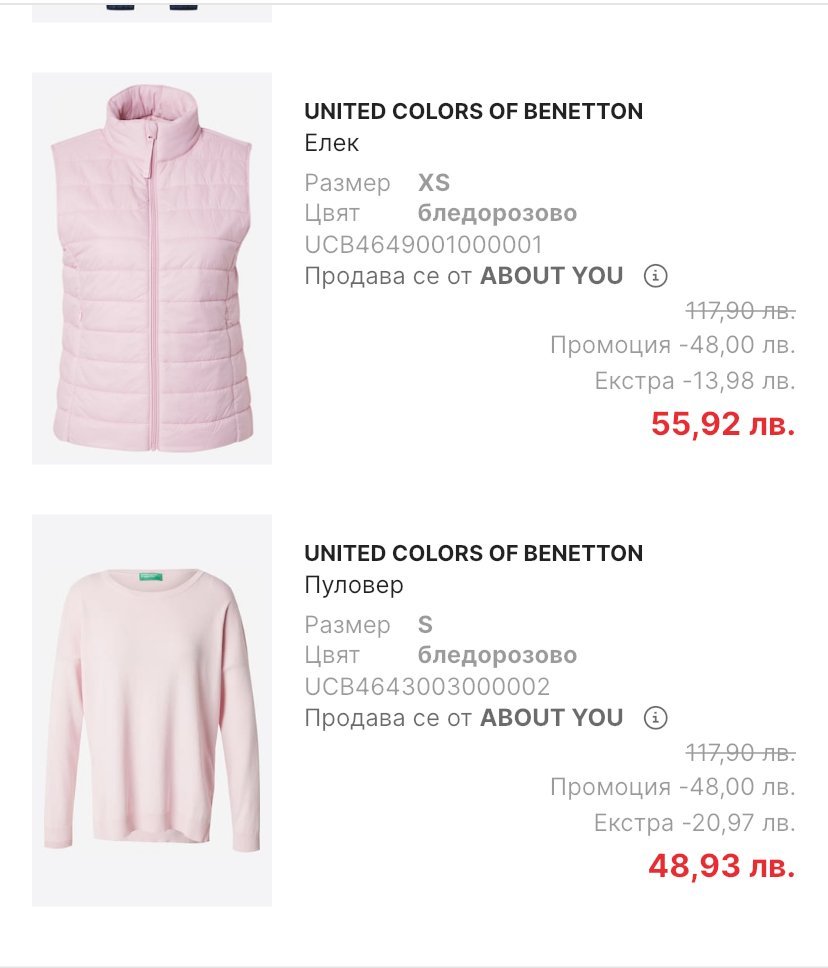Select the XS size value
This screenshot has width=828, height=968.
point(434,183)
